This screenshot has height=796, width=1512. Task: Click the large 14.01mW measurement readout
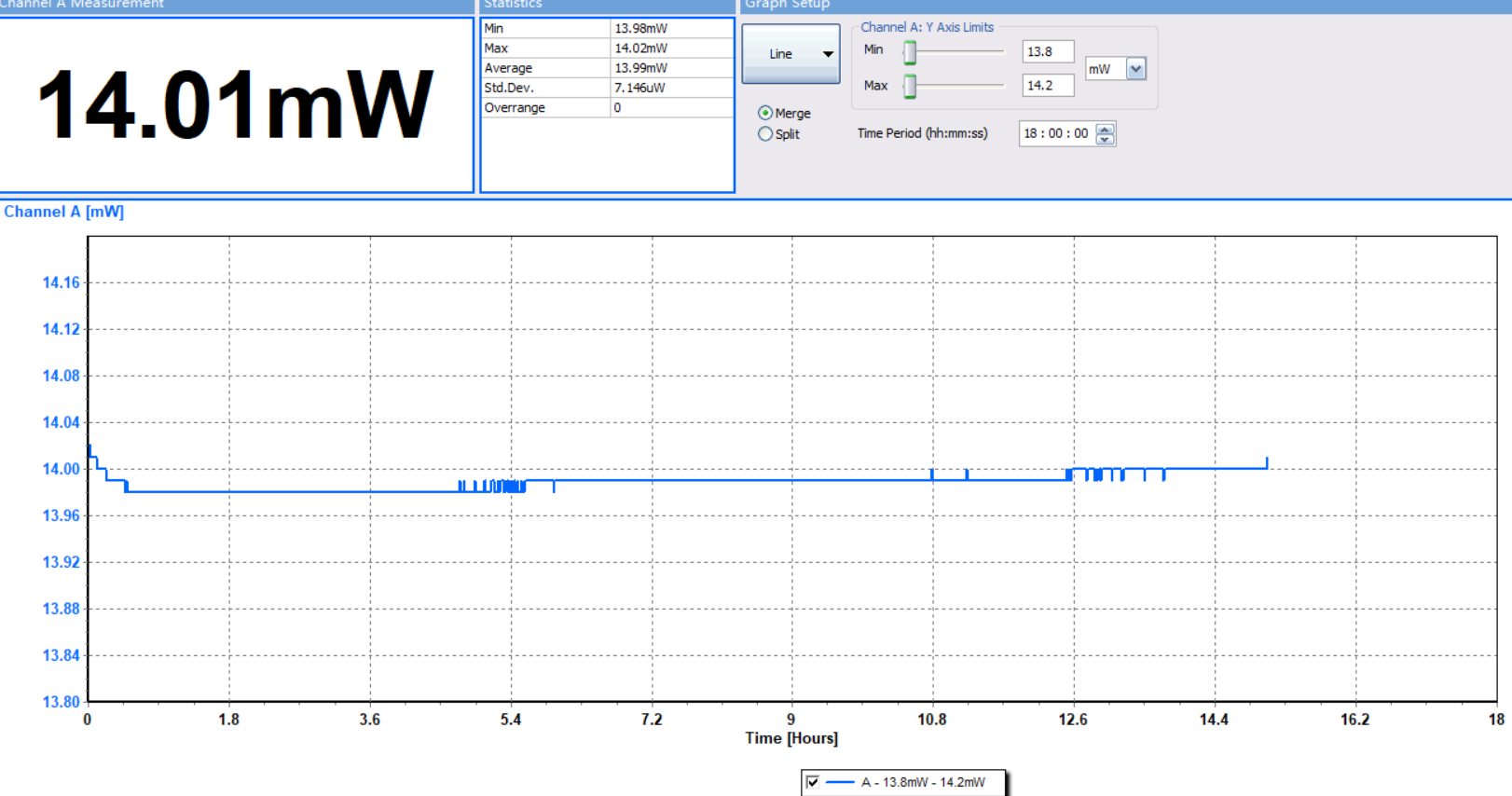click(235, 104)
